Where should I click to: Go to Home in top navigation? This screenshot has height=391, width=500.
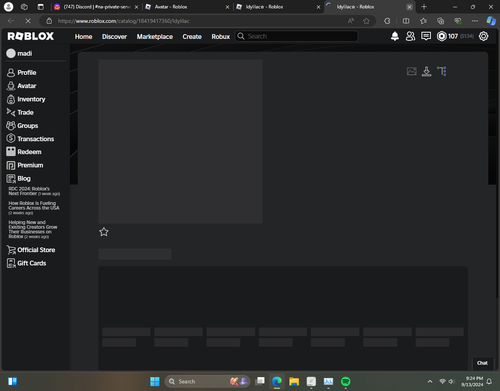point(83,36)
